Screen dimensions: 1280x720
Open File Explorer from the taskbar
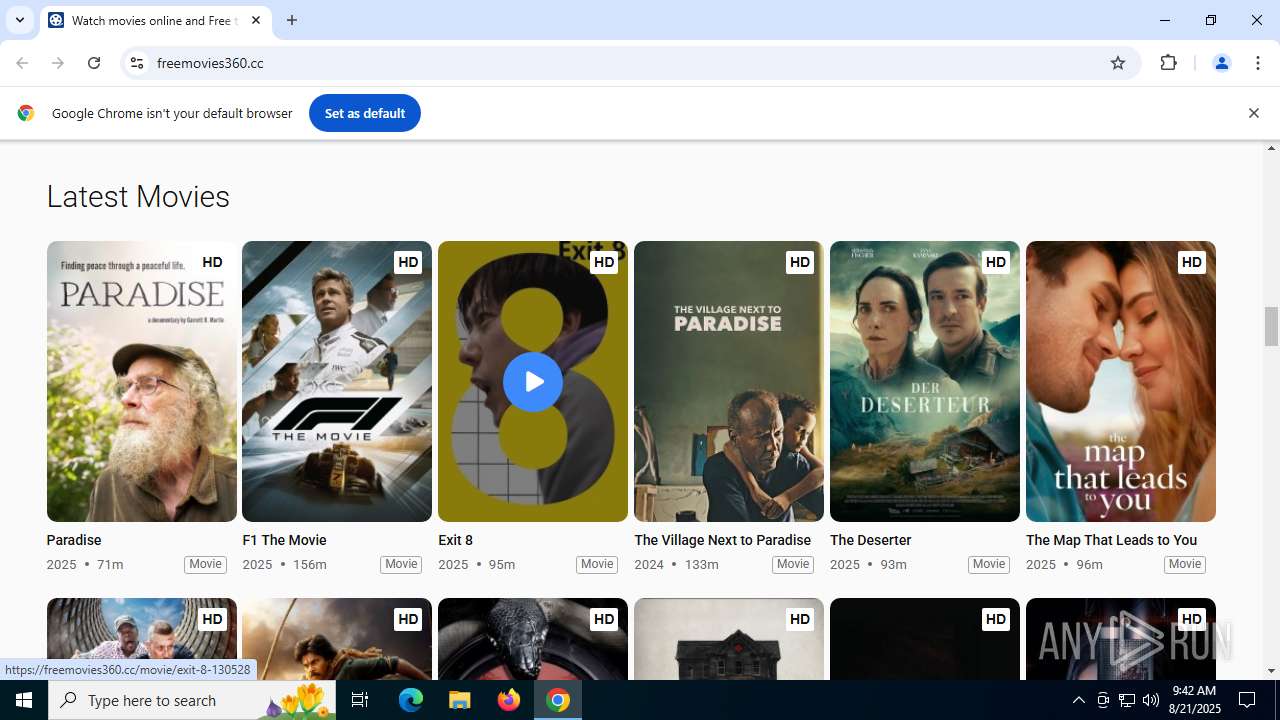(x=460, y=700)
